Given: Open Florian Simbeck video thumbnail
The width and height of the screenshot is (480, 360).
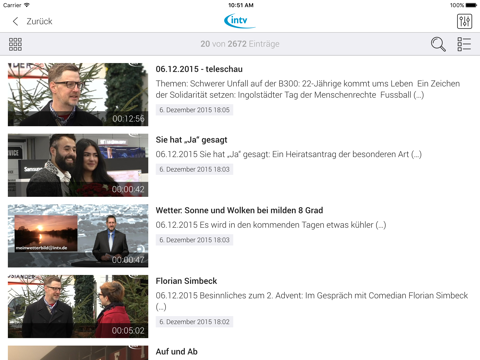Looking at the screenshot, I should point(78,307).
